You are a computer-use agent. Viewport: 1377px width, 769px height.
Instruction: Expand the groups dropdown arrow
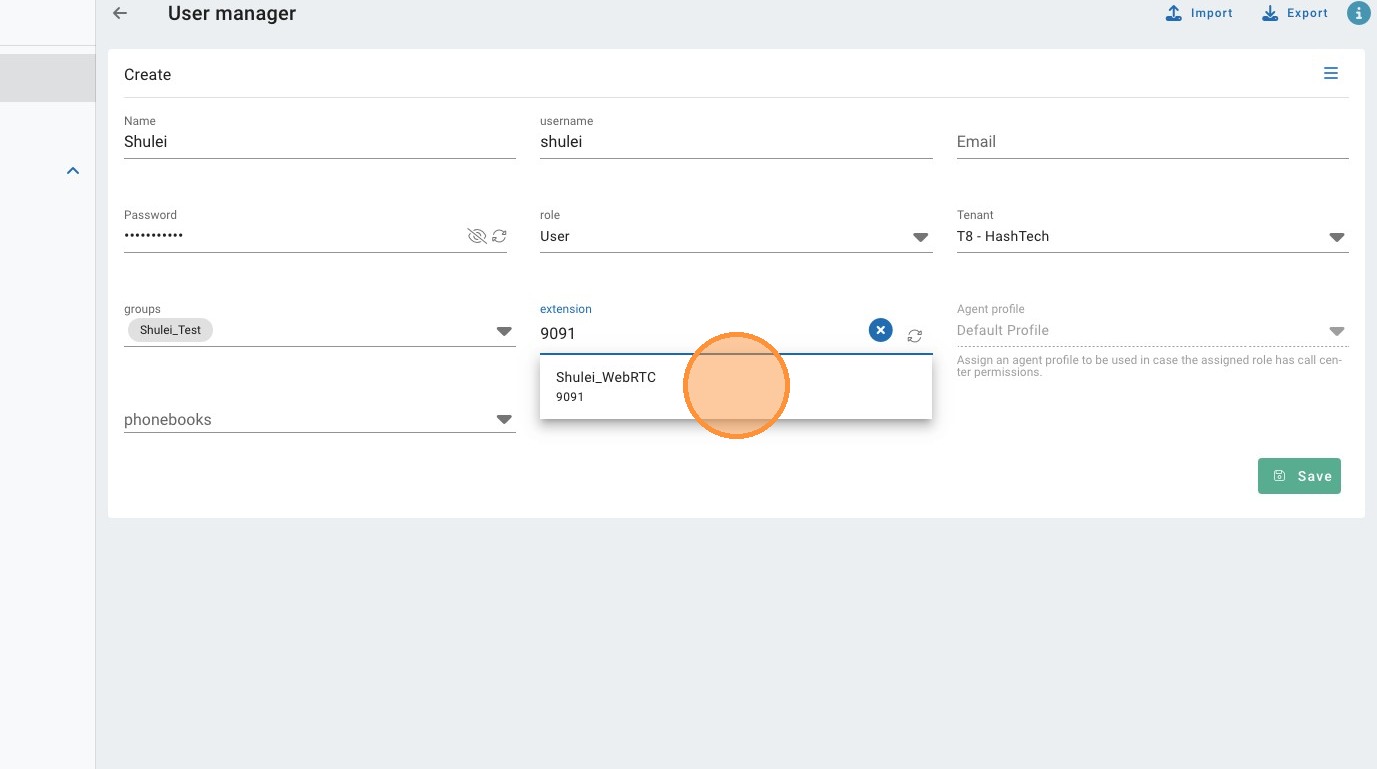click(x=504, y=331)
